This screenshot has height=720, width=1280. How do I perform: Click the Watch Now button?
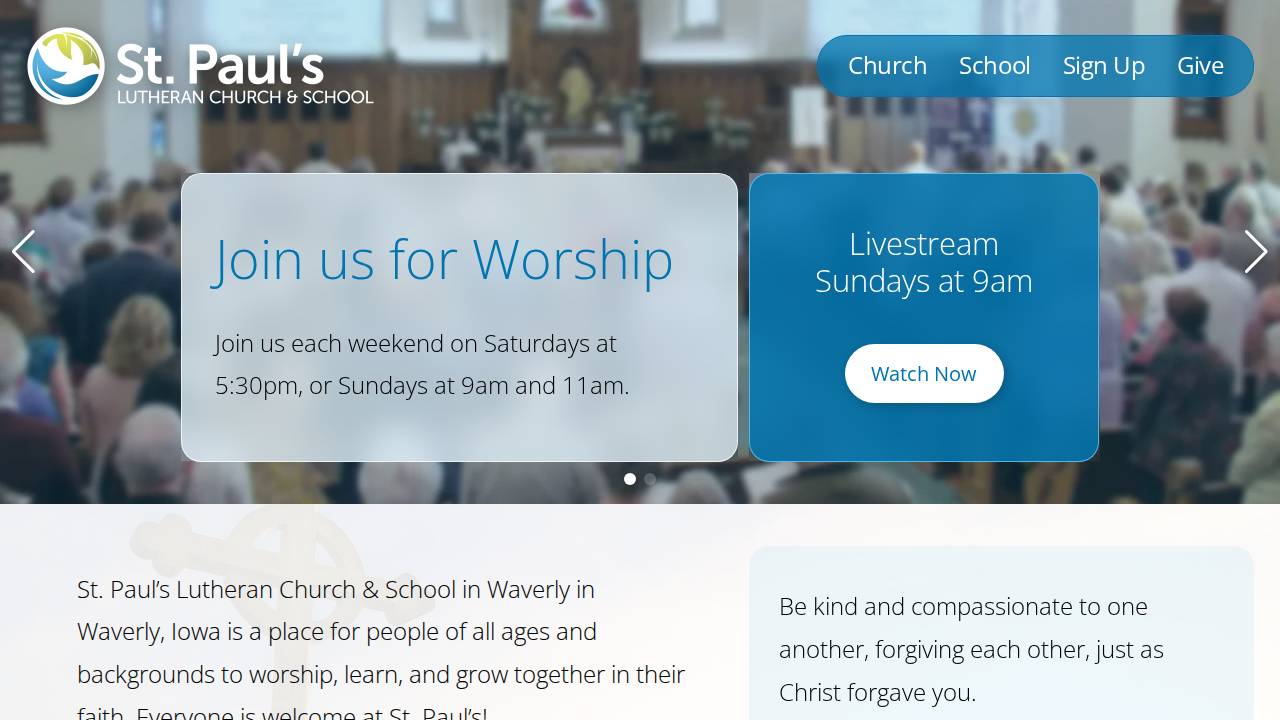[x=924, y=373]
